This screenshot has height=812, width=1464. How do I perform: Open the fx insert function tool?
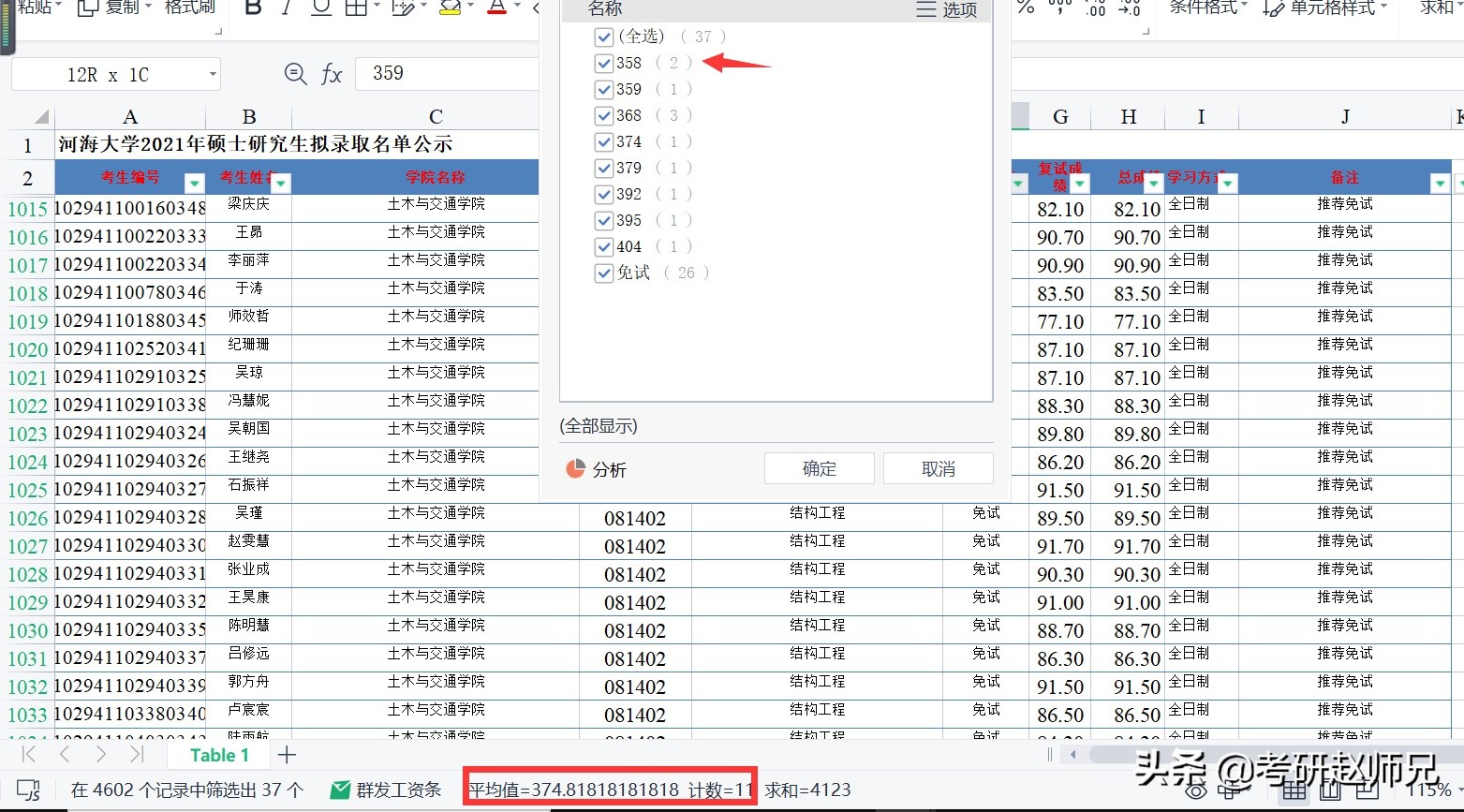[x=333, y=74]
